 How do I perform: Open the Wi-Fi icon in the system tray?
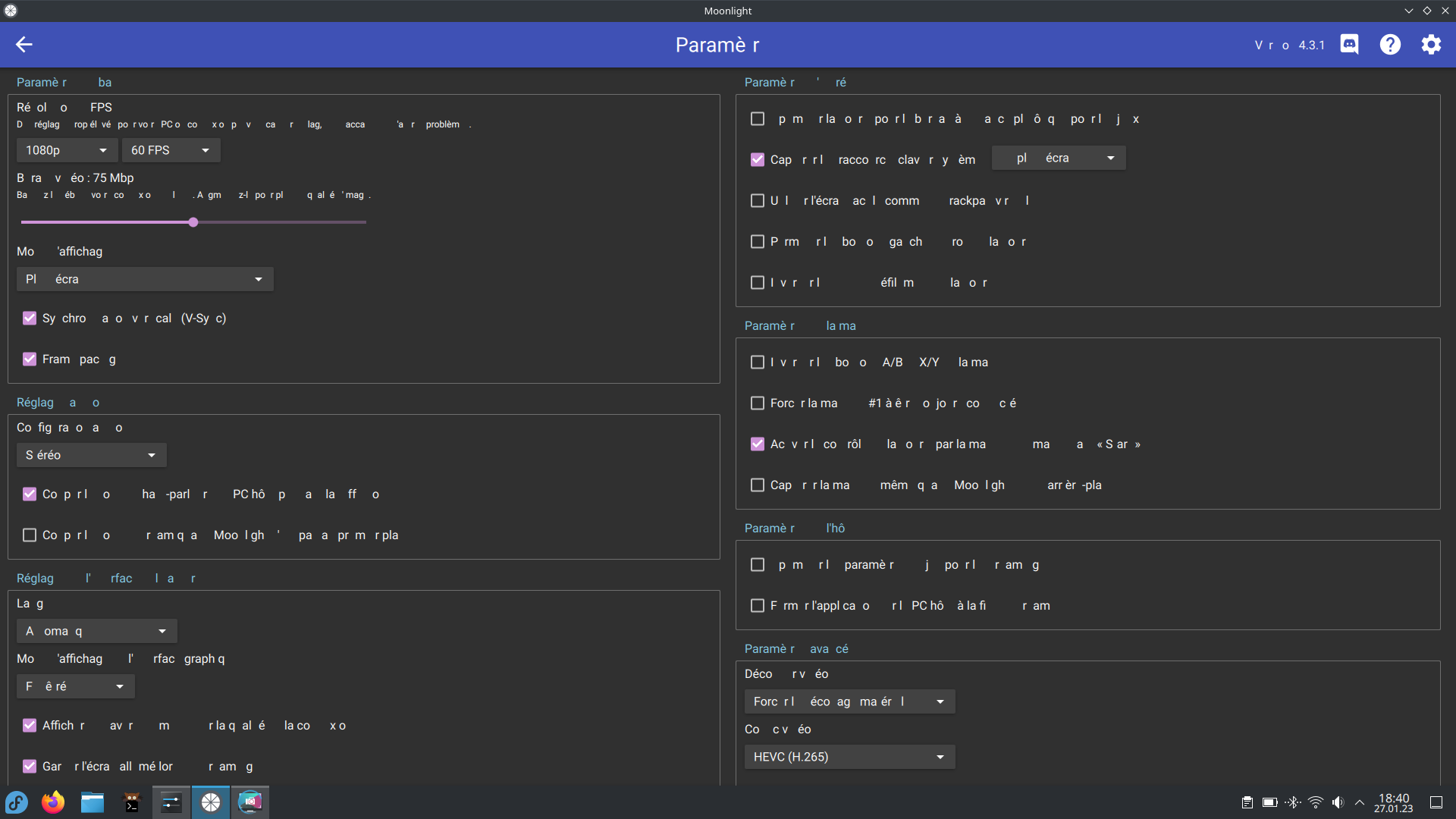click(1315, 802)
